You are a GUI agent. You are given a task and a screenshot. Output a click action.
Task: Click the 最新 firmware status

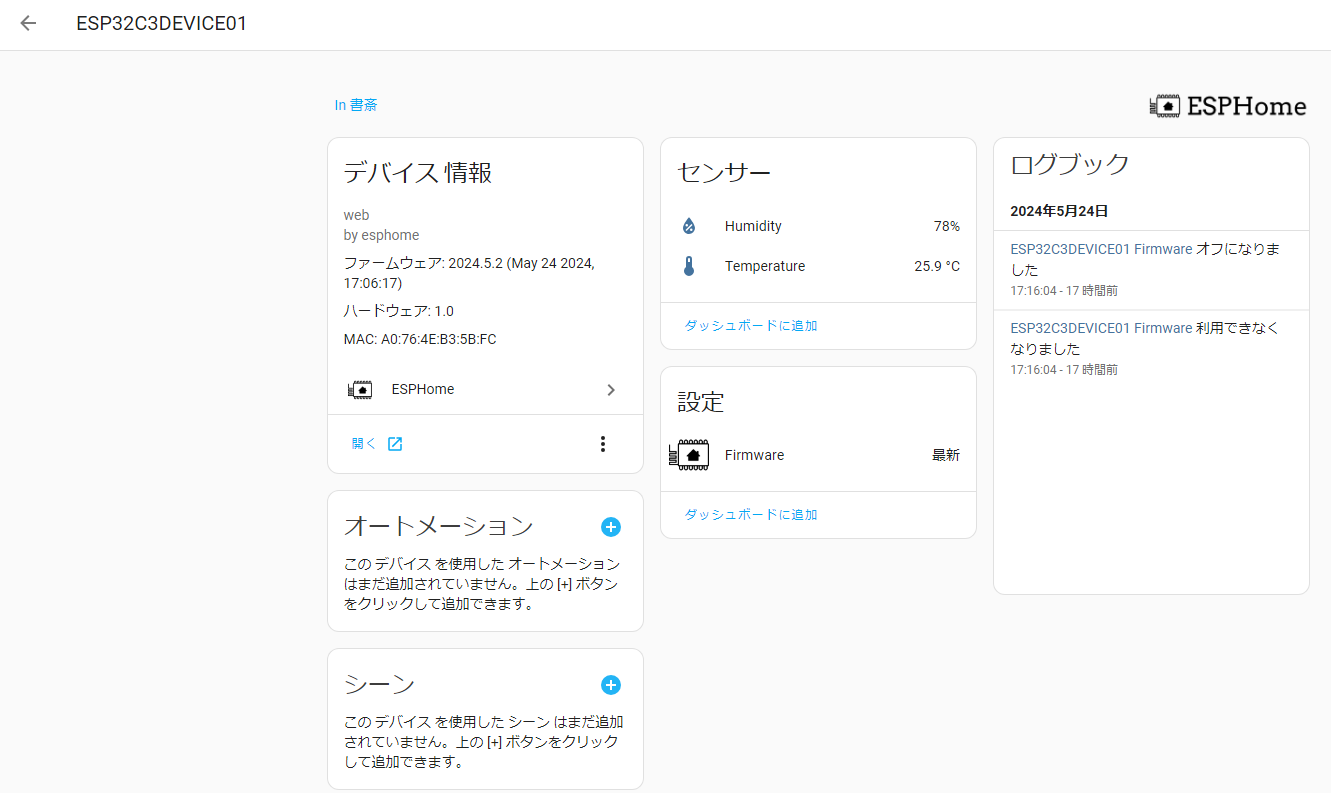pos(946,455)
